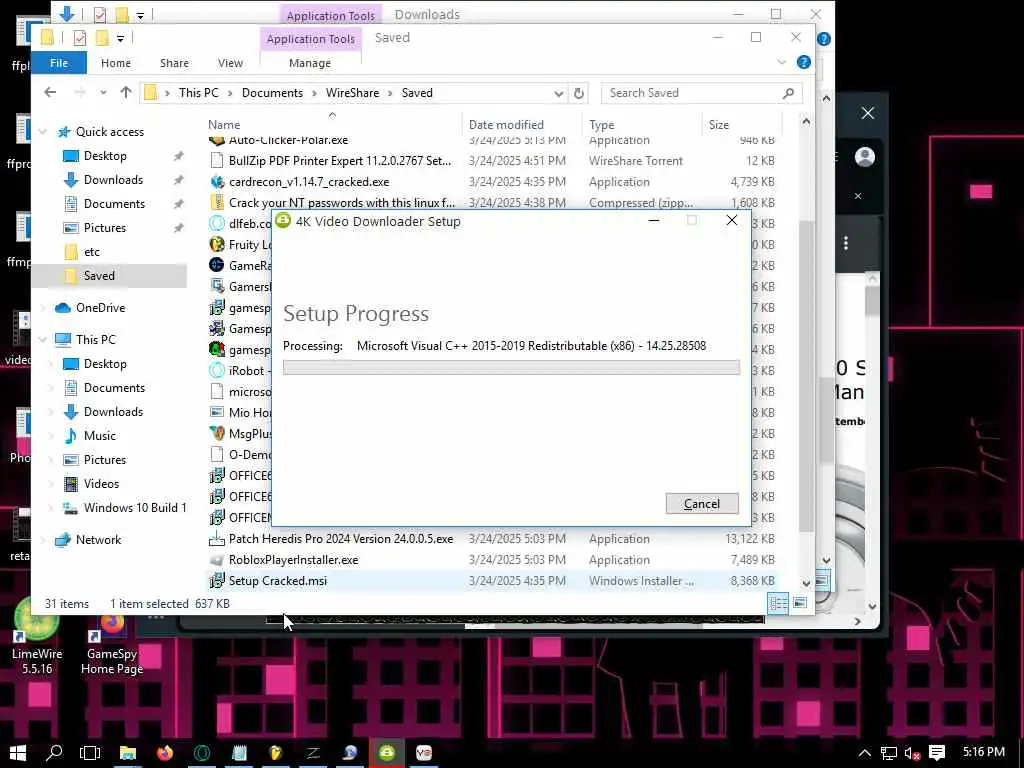Screen dimensions: 1024x768
Task: Select Saved folder in navigation pane
Action: point(99,276)
